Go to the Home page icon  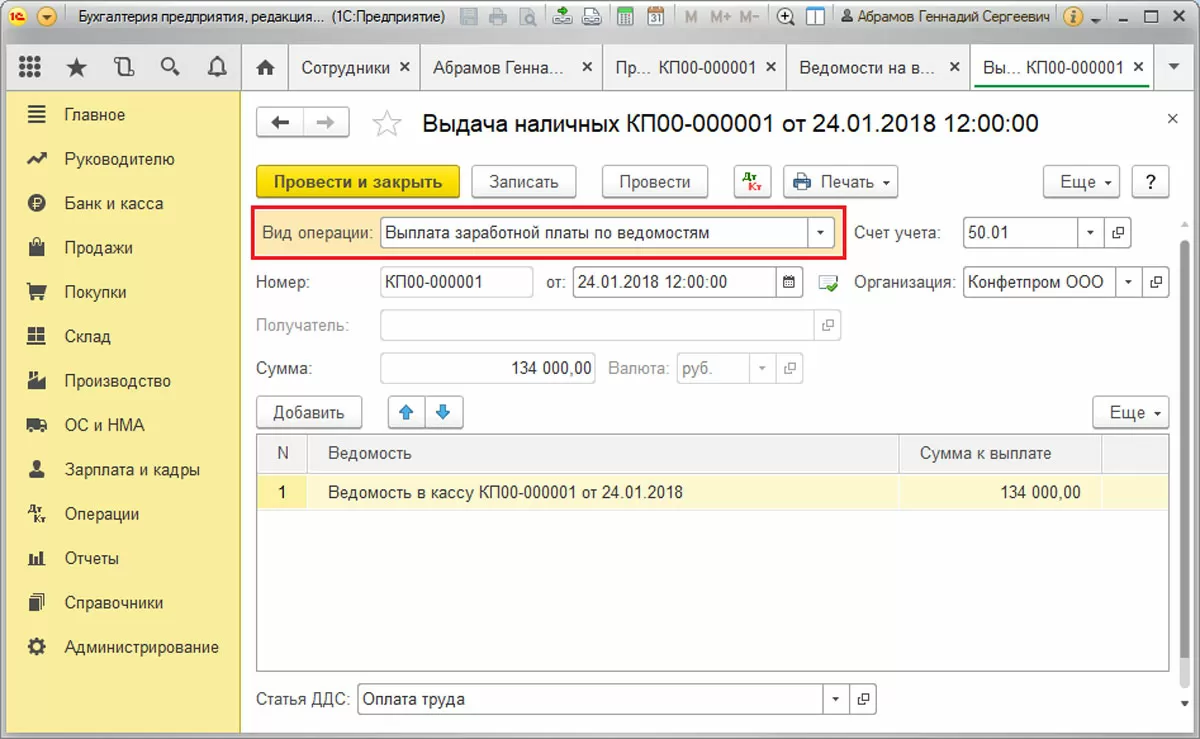point(265,67)
